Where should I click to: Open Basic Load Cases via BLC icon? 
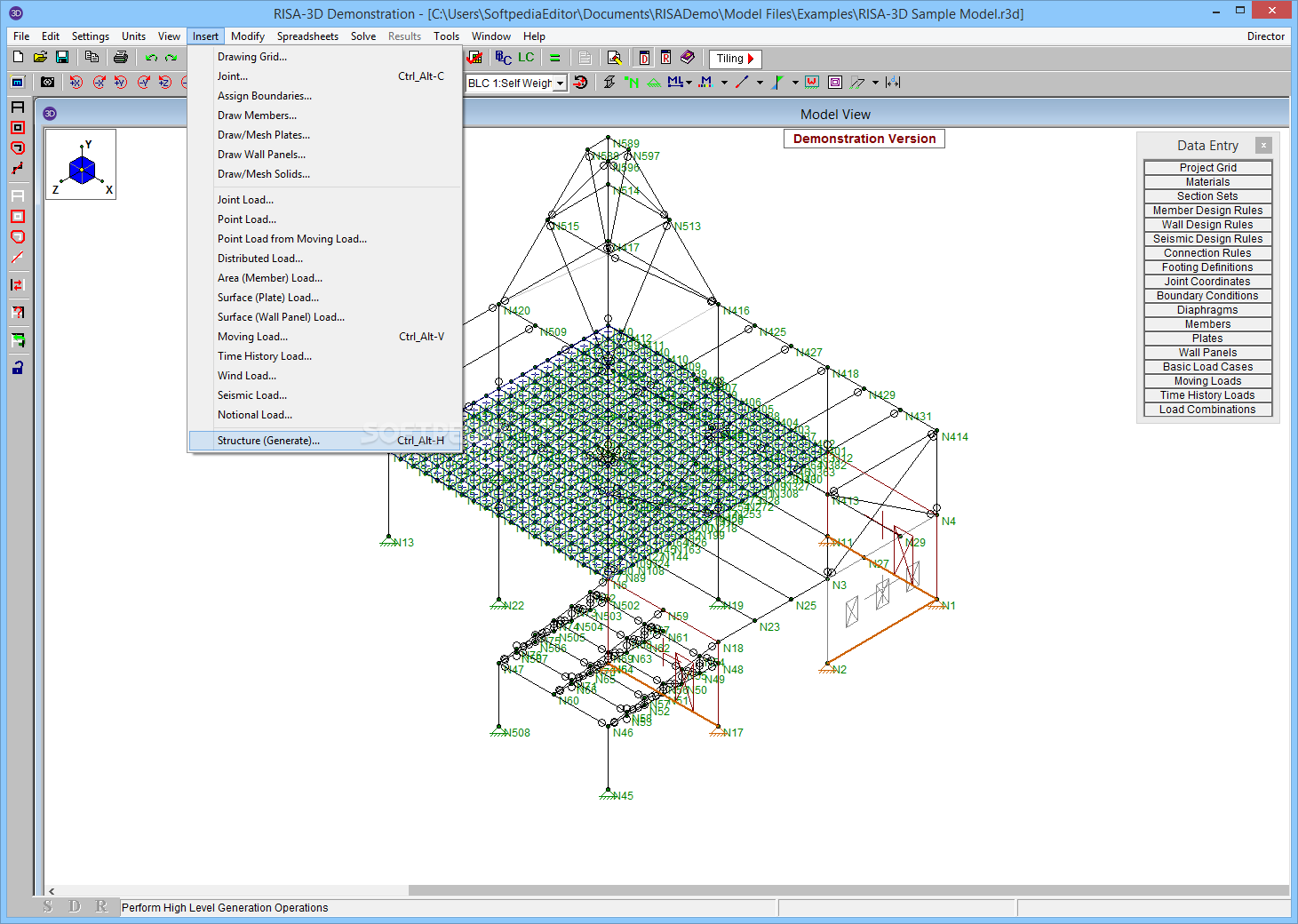(504, 58)
